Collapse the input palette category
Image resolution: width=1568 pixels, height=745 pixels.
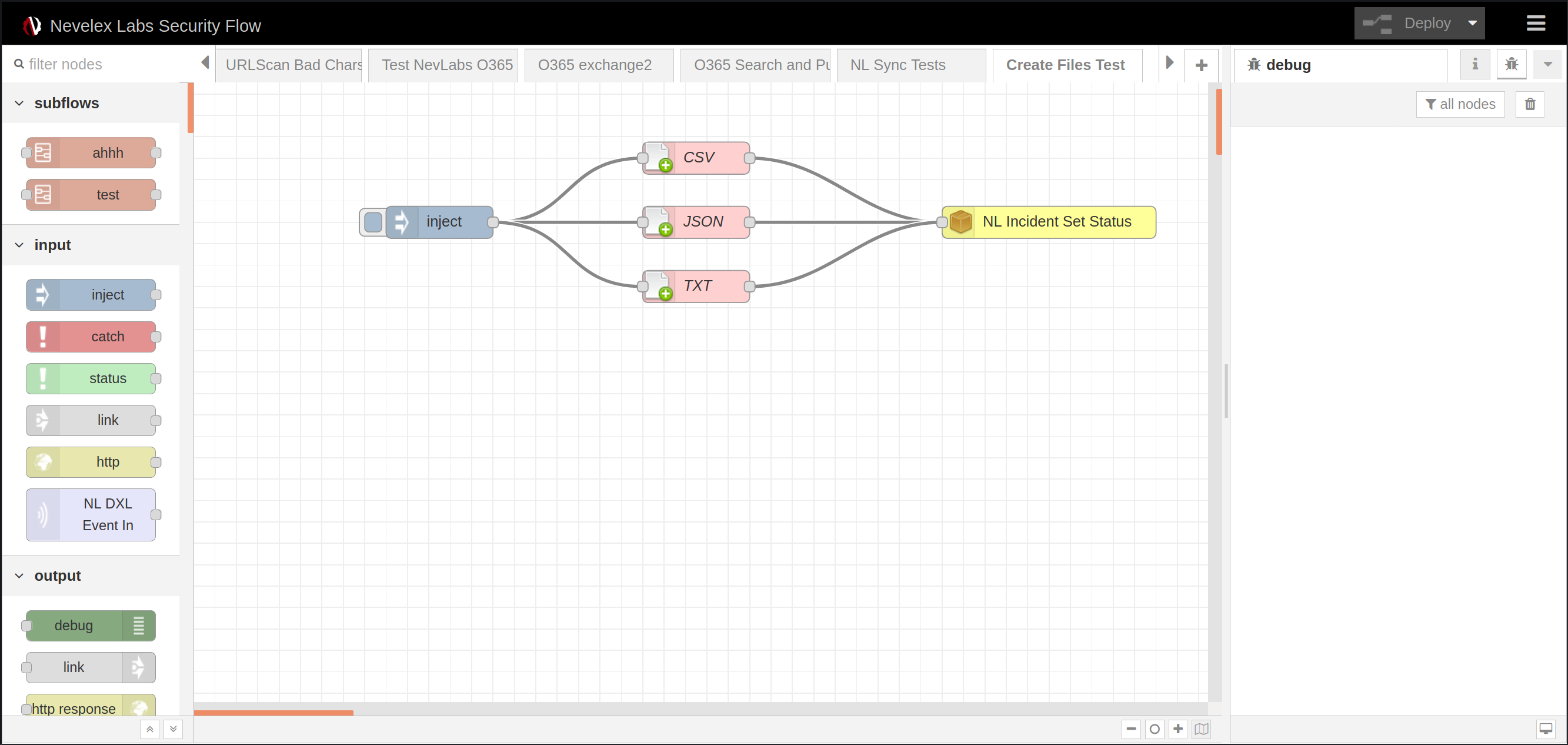click(19, 245)
